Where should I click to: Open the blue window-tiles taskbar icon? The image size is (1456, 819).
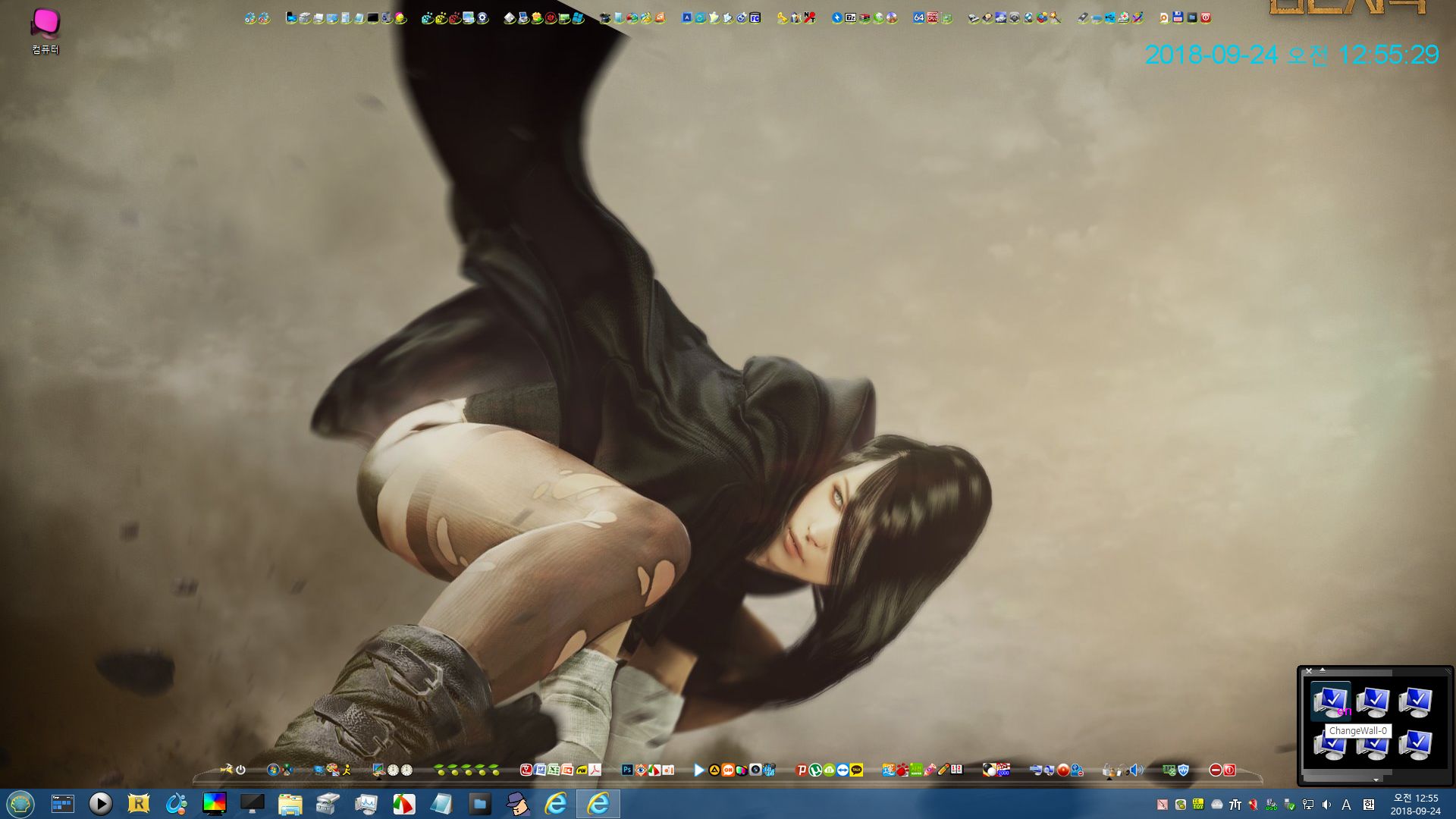62,804
